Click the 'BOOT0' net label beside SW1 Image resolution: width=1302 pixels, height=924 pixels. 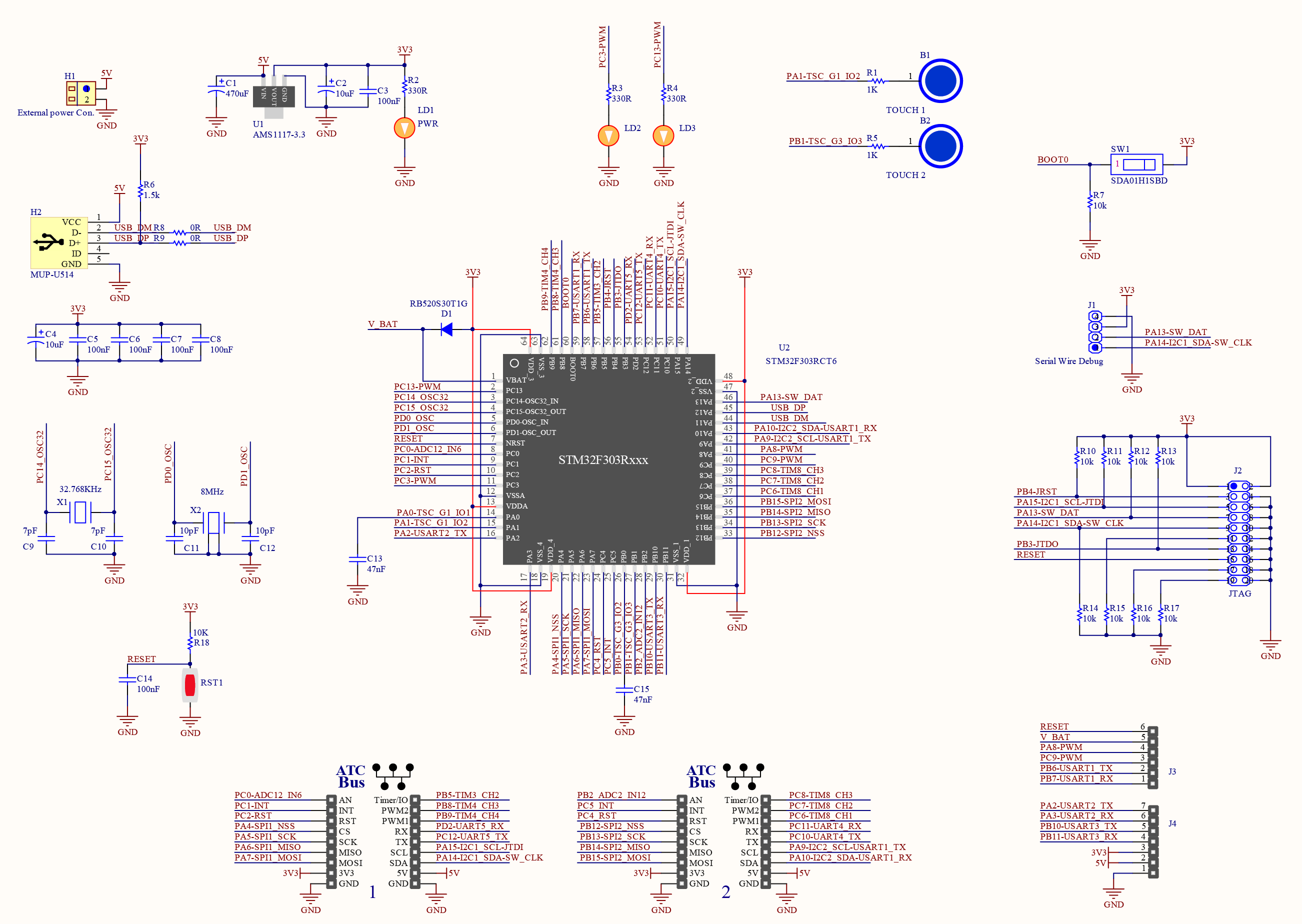[x=1053, y=160]
